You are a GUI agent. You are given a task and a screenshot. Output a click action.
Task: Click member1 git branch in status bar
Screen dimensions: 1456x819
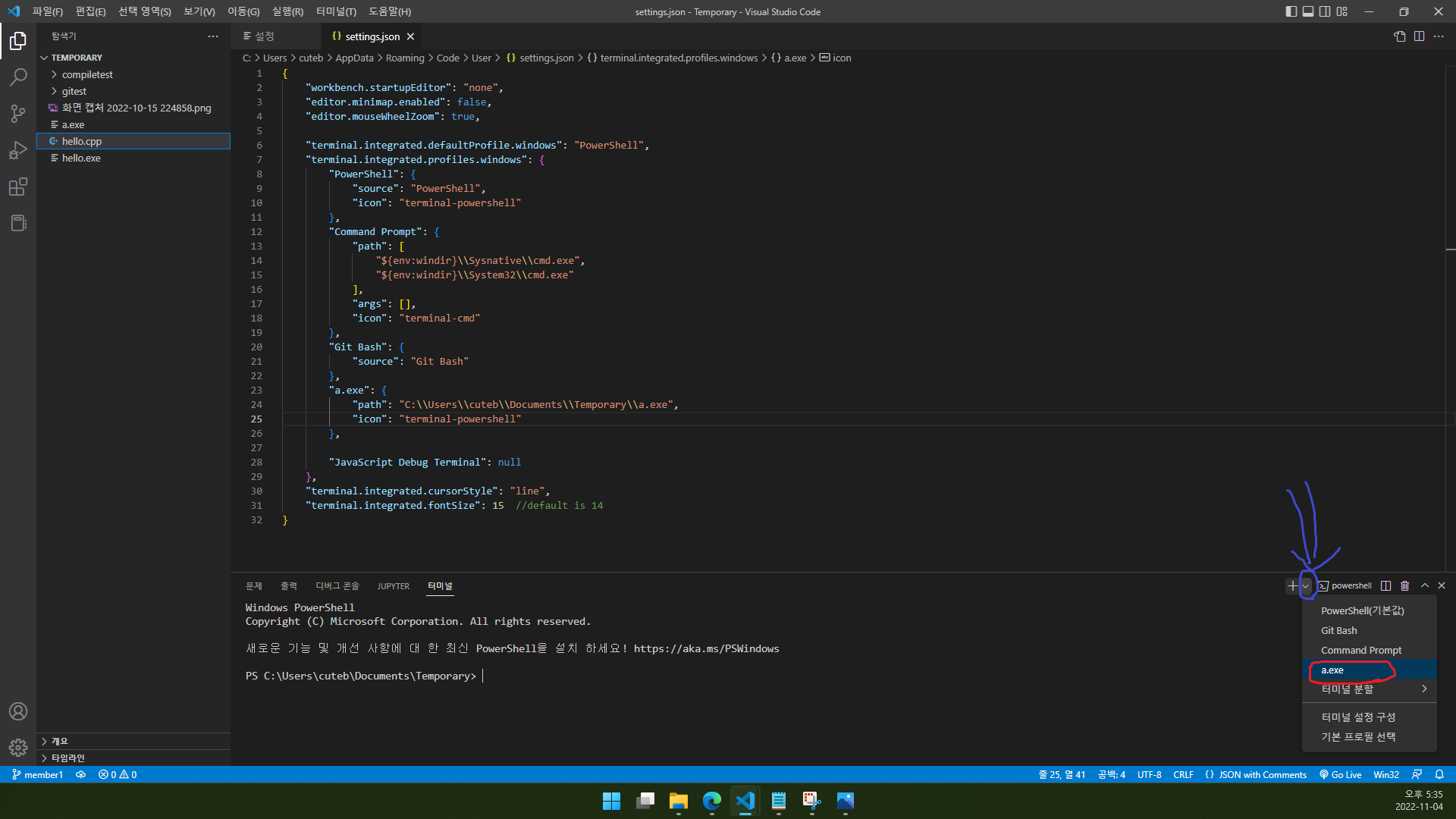37,774
